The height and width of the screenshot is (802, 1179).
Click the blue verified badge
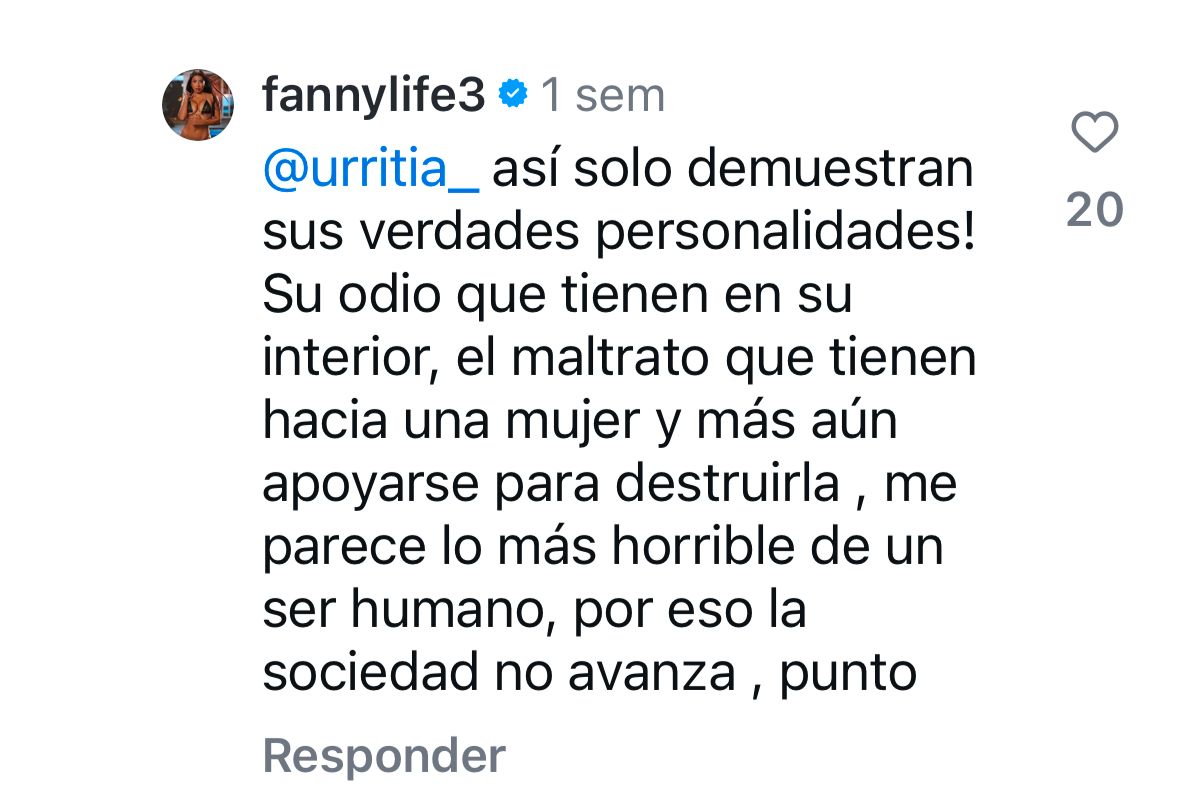click(x=513, y=95)
